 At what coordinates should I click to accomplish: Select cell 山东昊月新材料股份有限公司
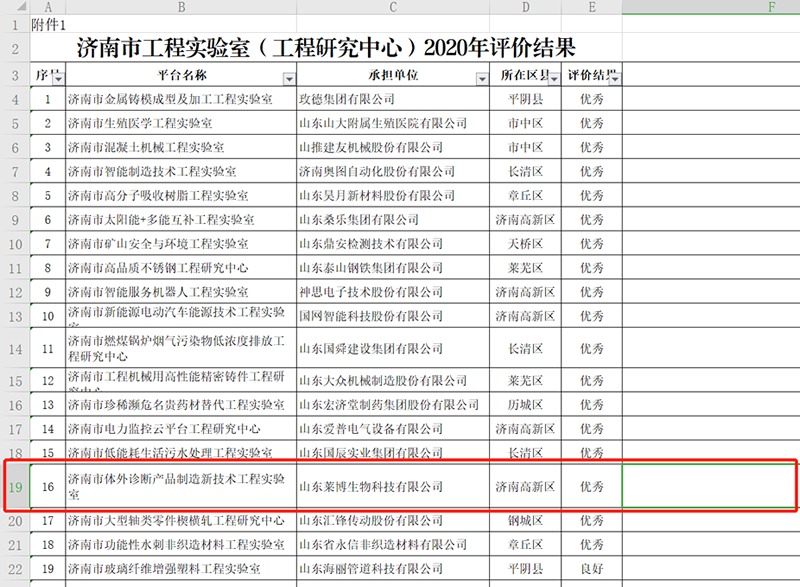393,195
